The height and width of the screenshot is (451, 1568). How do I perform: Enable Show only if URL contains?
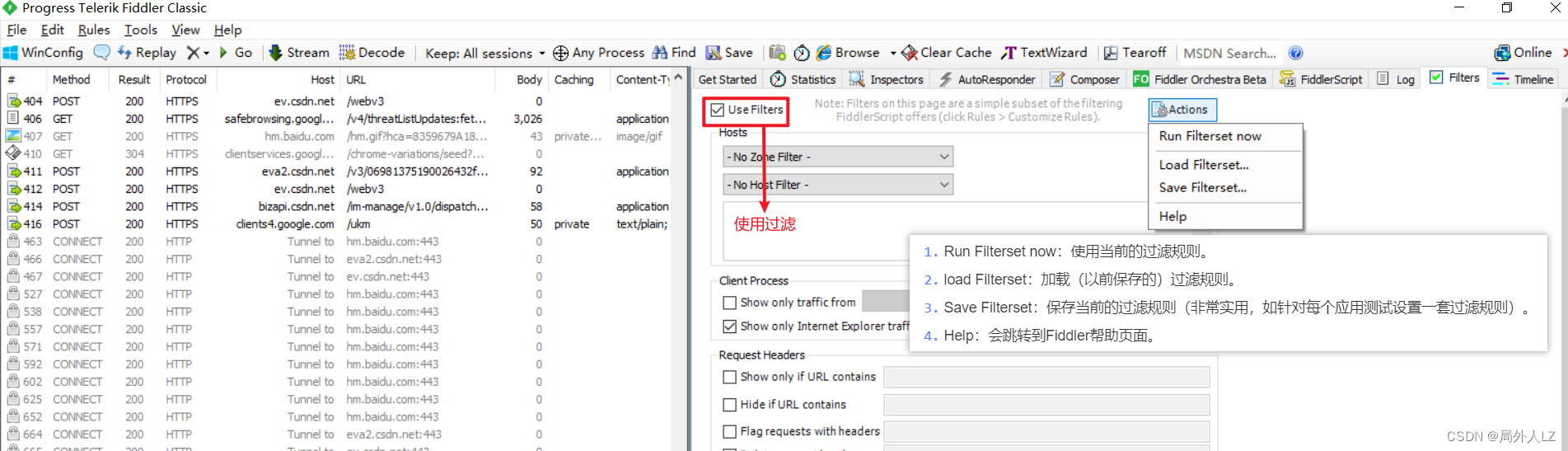(729, 377)
